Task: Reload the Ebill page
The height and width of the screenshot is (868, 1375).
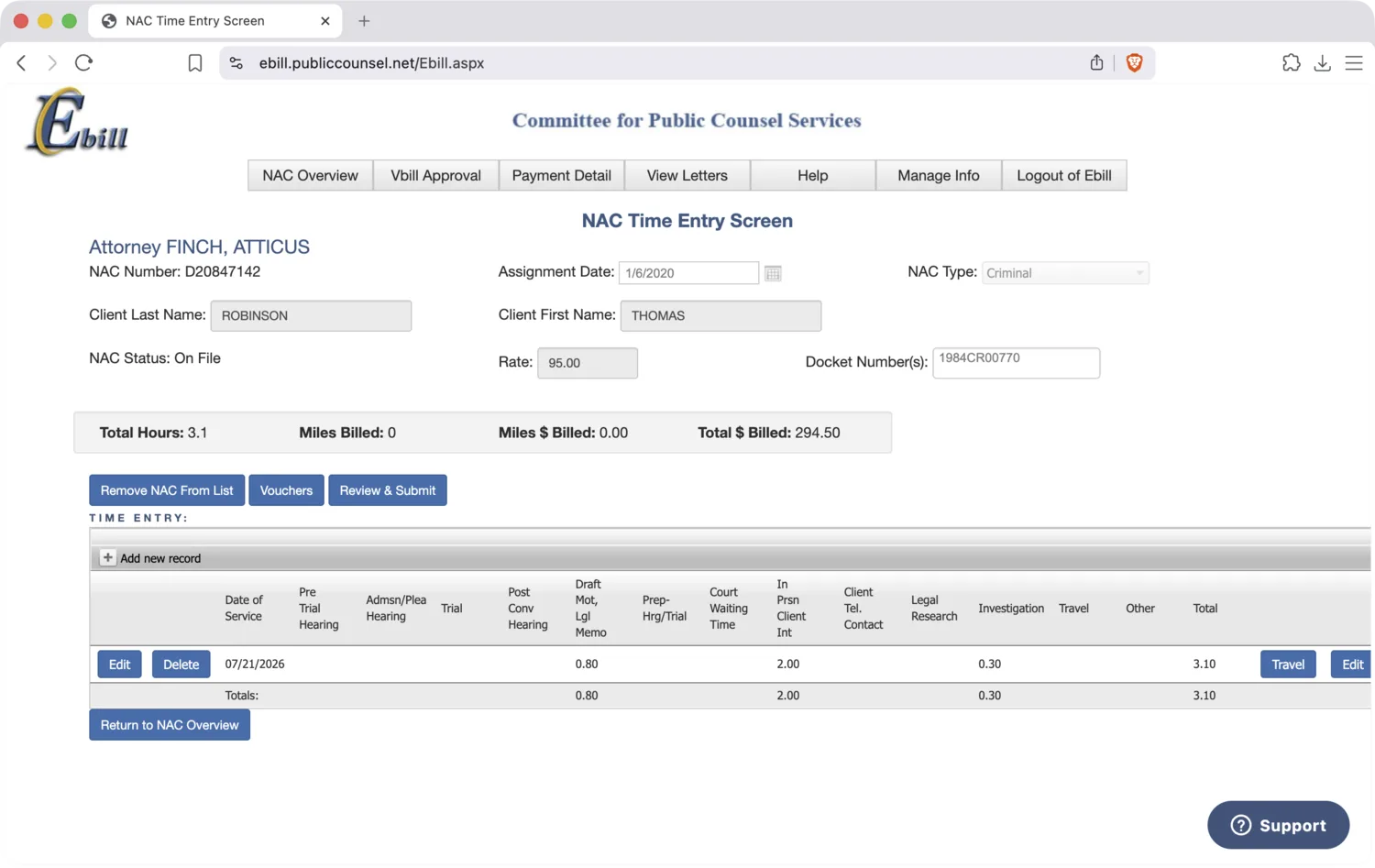Action: pyautogui.click(x=83, y=62)
